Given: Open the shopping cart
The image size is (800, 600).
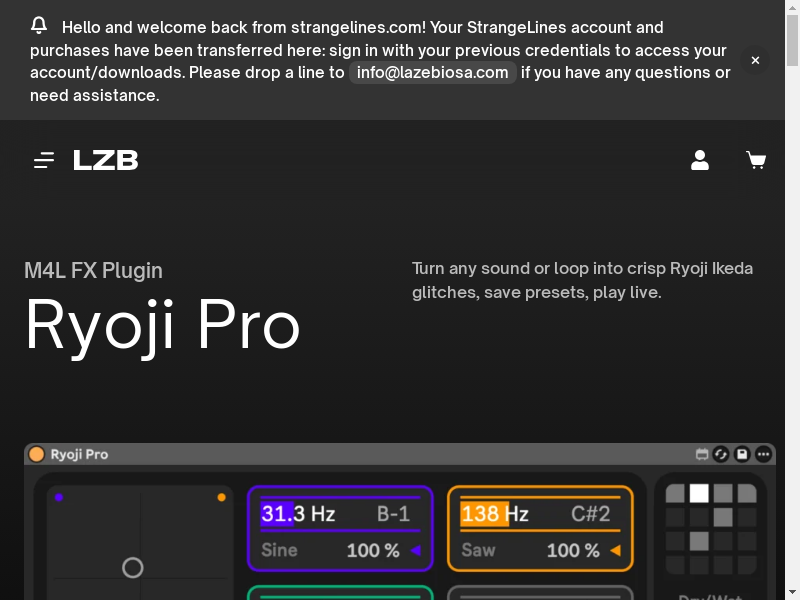Looking at the screenshot, I should coord(756,160).
